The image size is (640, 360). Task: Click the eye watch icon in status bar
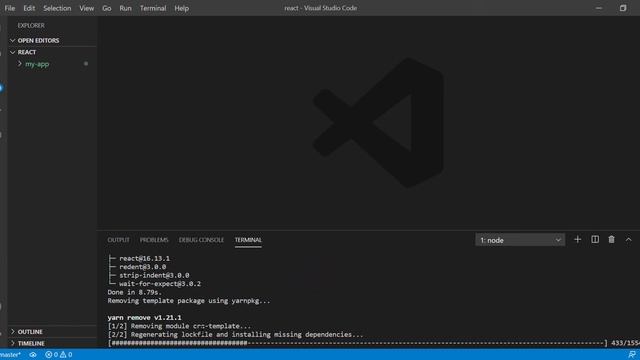coord(33,355)
